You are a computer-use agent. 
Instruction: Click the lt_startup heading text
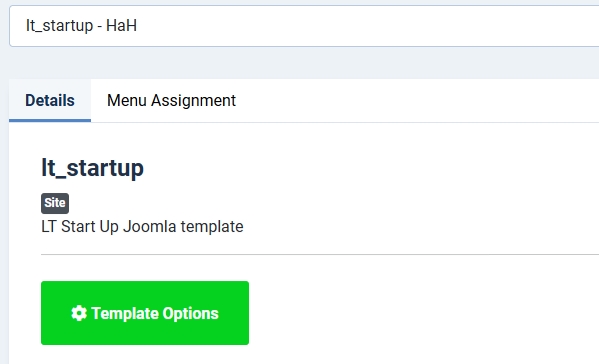coord(92,168)
